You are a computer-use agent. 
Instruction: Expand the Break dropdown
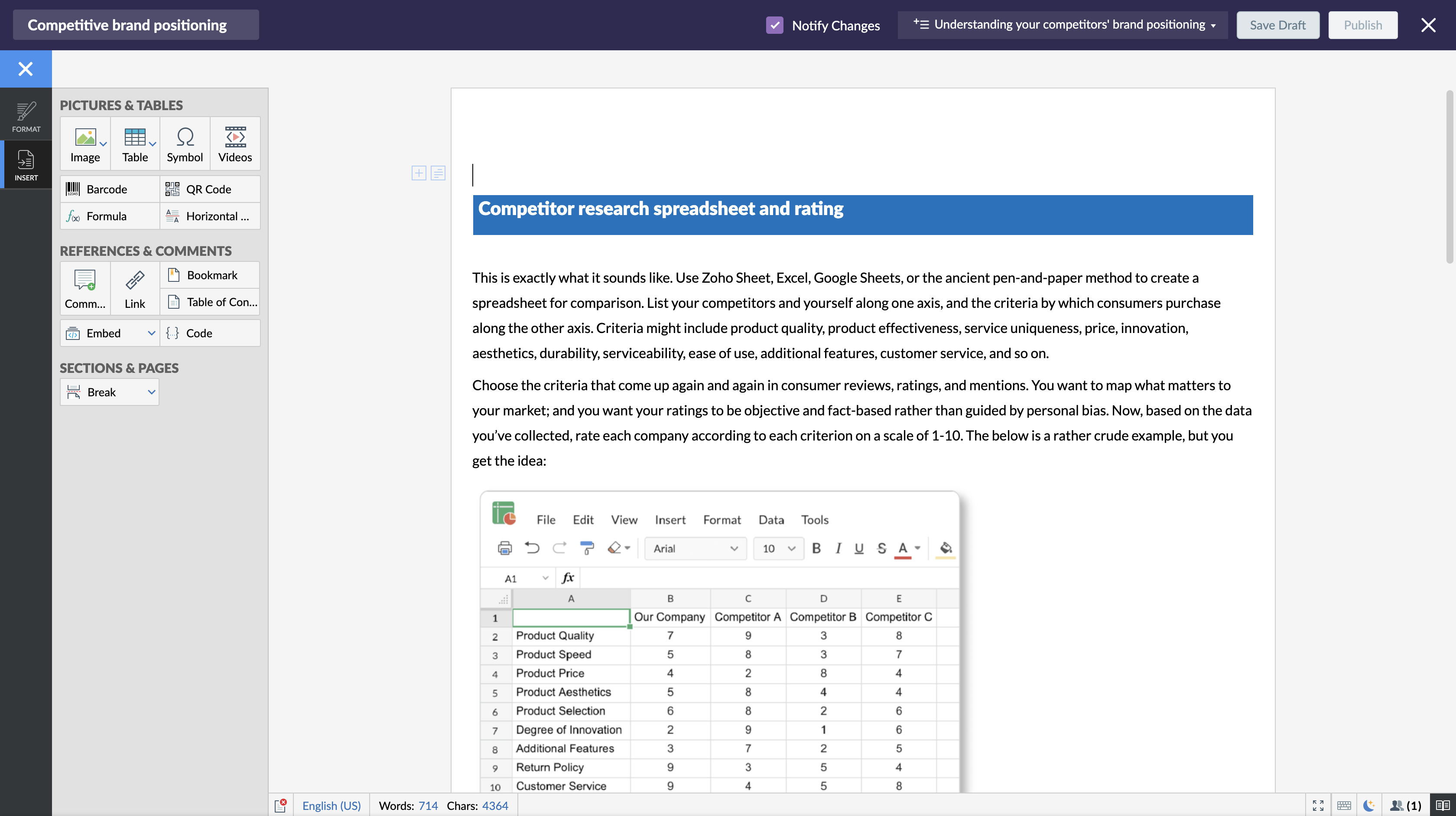(151, 392)
